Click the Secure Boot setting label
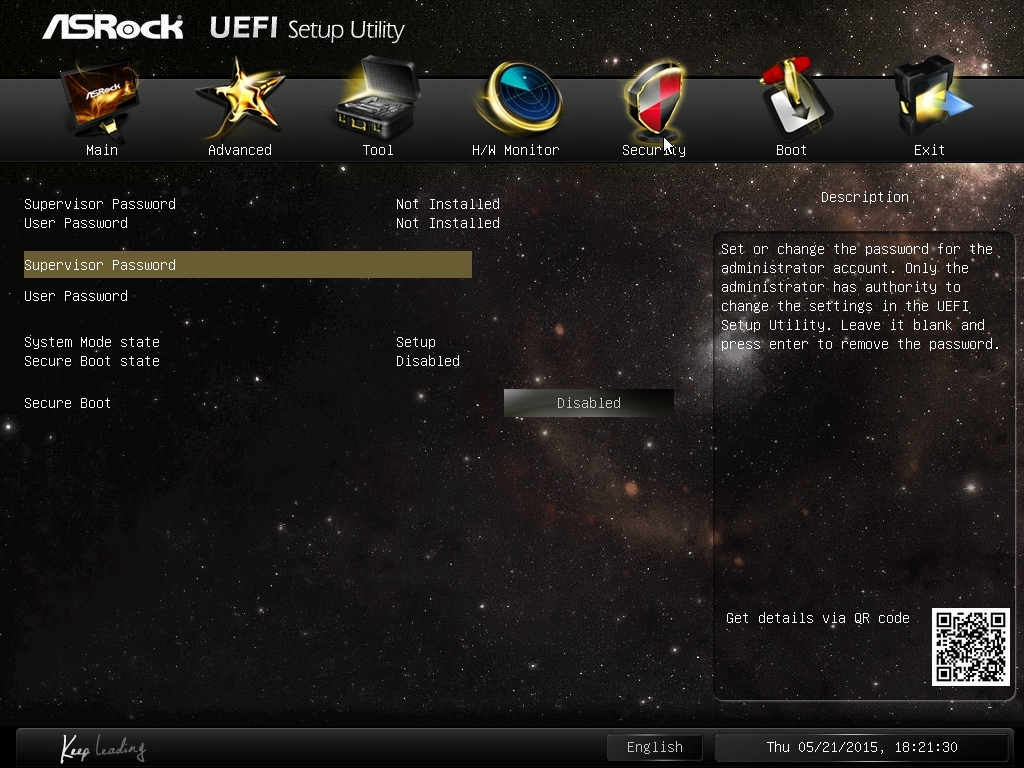Viewport: 1024px width, 768px height. click(x=67, y=403)
